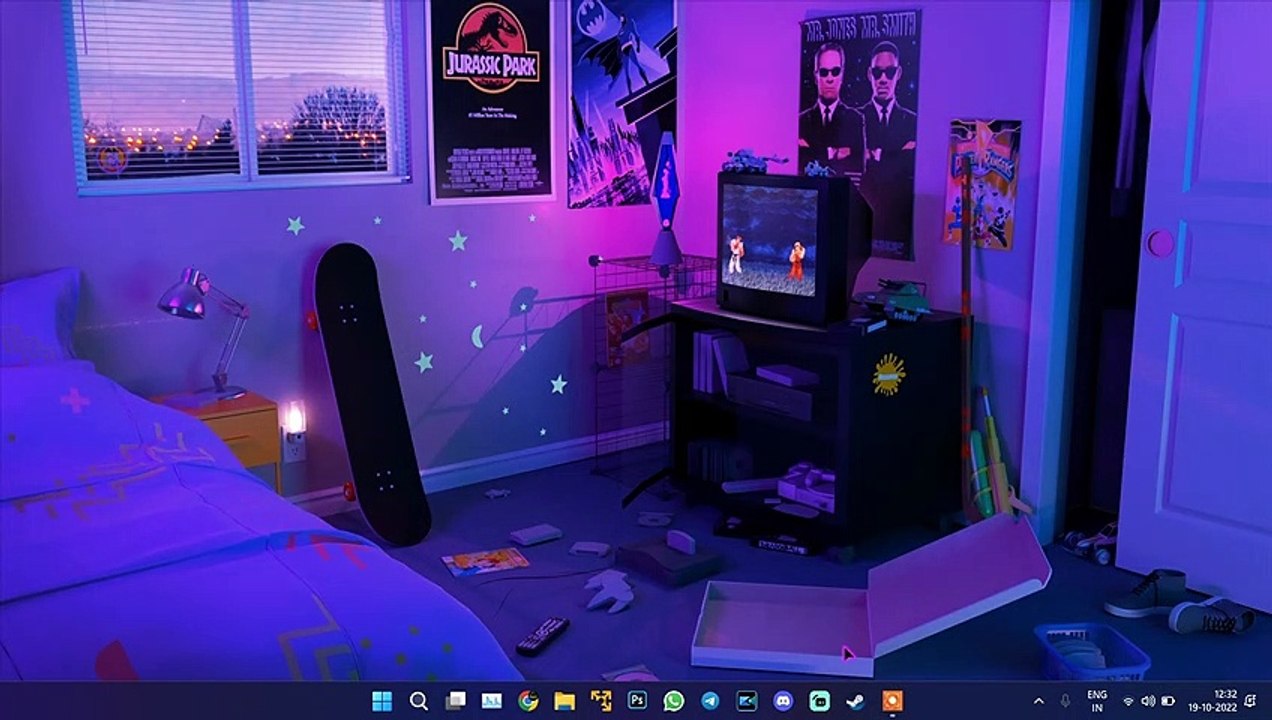Screen dimensions: 1272x720
Task: Launch Google Chrome from the taskbar
Action: click(x=528, y=701)
